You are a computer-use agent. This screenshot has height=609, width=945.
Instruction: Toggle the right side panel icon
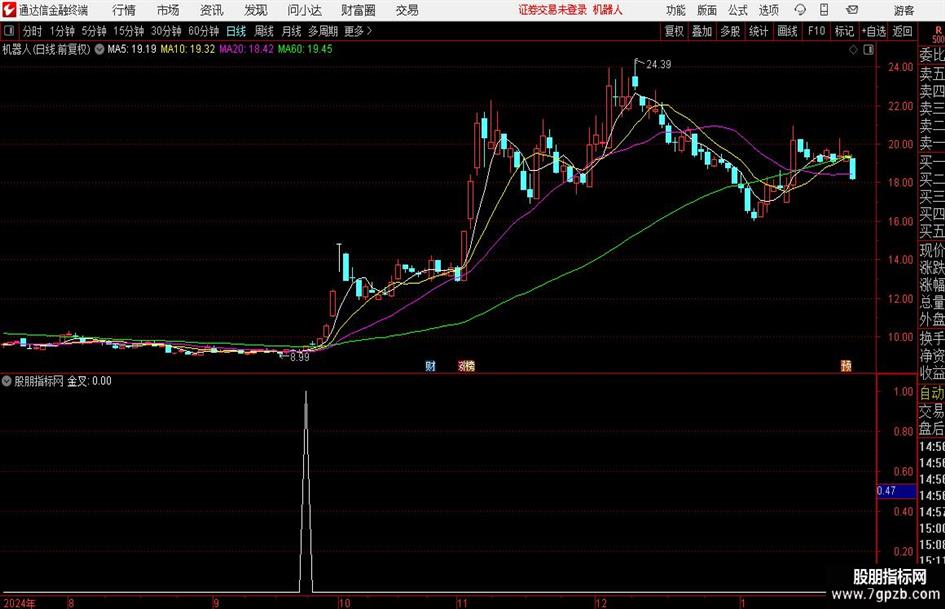click(868, 50)
